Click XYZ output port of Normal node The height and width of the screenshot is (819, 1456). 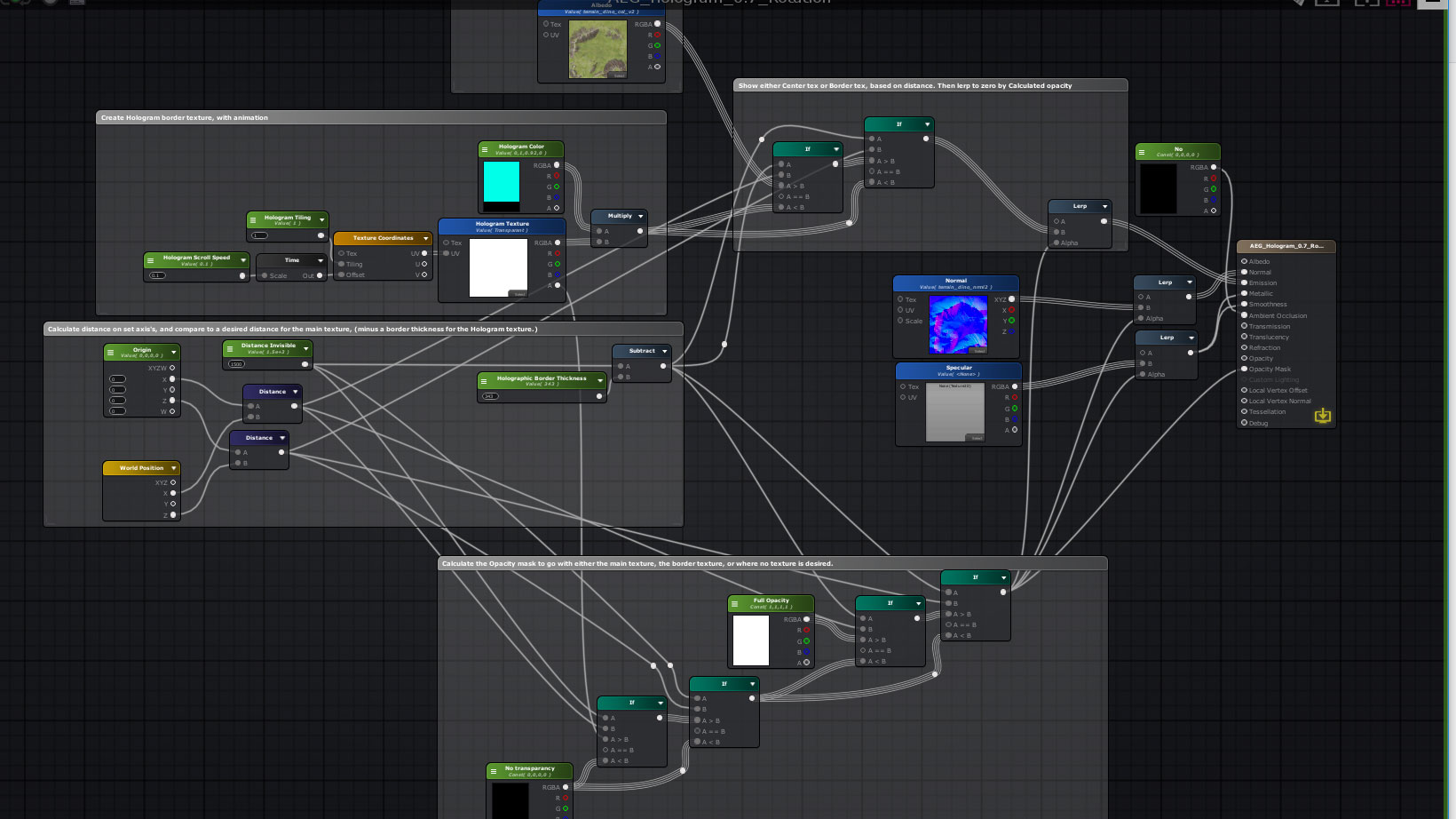click(x=1011, y=299)
